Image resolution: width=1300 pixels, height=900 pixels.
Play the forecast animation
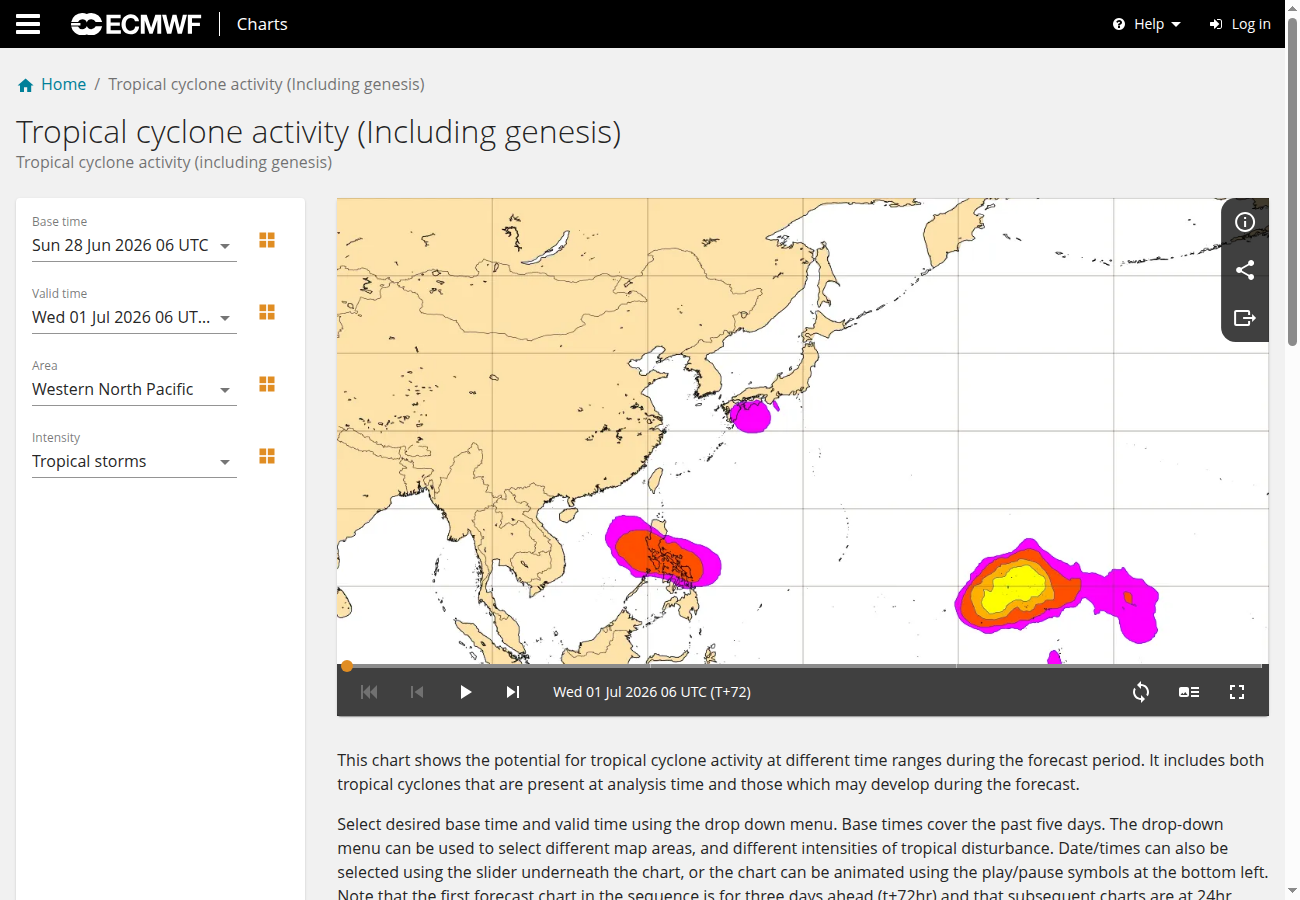click(465, 692)
